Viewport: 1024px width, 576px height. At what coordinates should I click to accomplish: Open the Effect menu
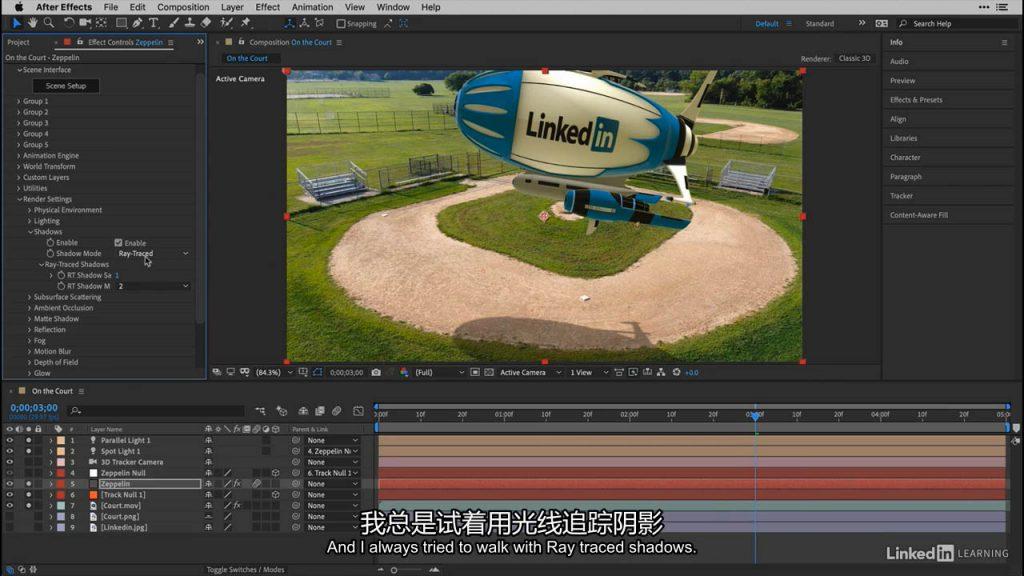point(267,7)
